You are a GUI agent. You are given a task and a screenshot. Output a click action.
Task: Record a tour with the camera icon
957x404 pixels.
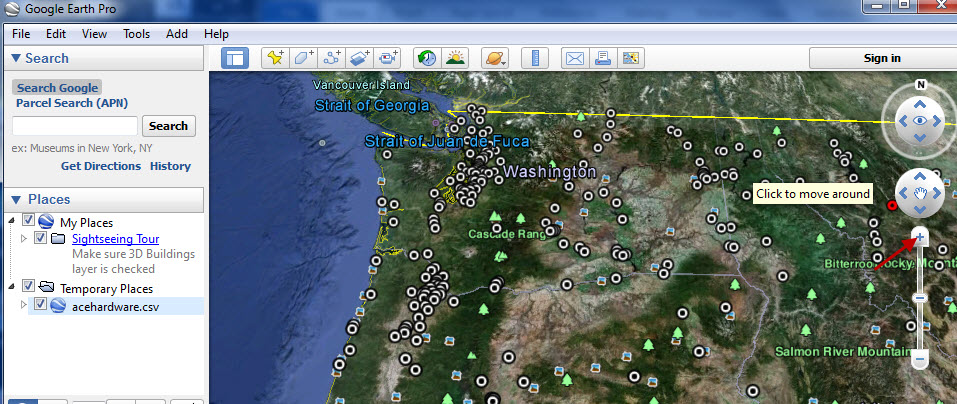click(x=388, y=59)
